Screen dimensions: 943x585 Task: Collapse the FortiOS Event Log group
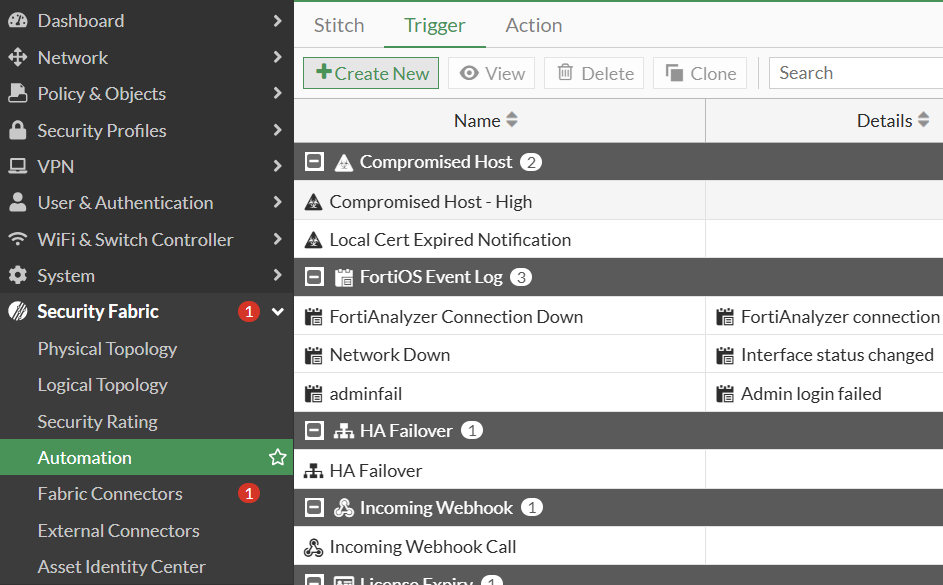[314, 277]
